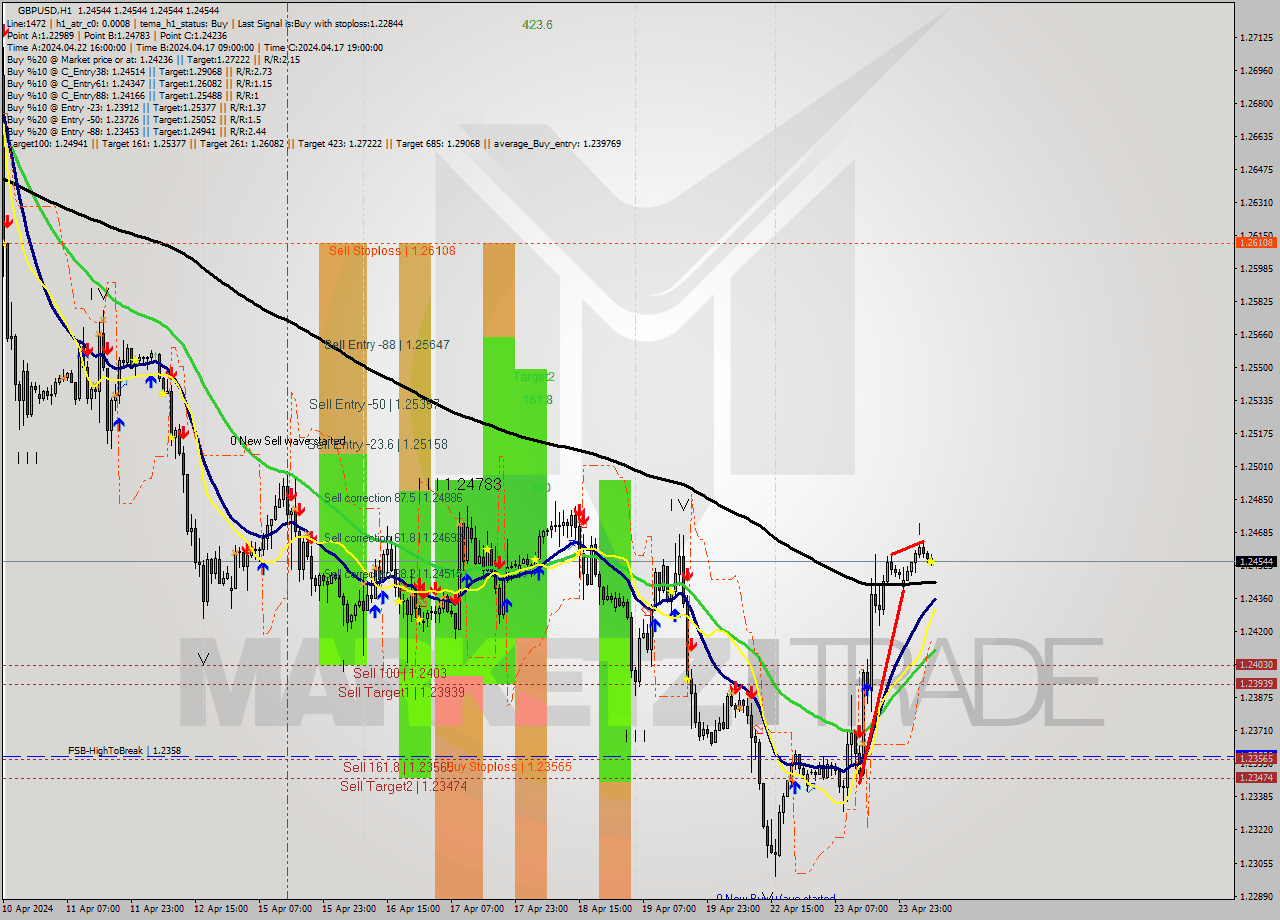The image size is (1280, 920).
Task: Click the '12 Apr 15:00' time label
Action: pos(221,910)
